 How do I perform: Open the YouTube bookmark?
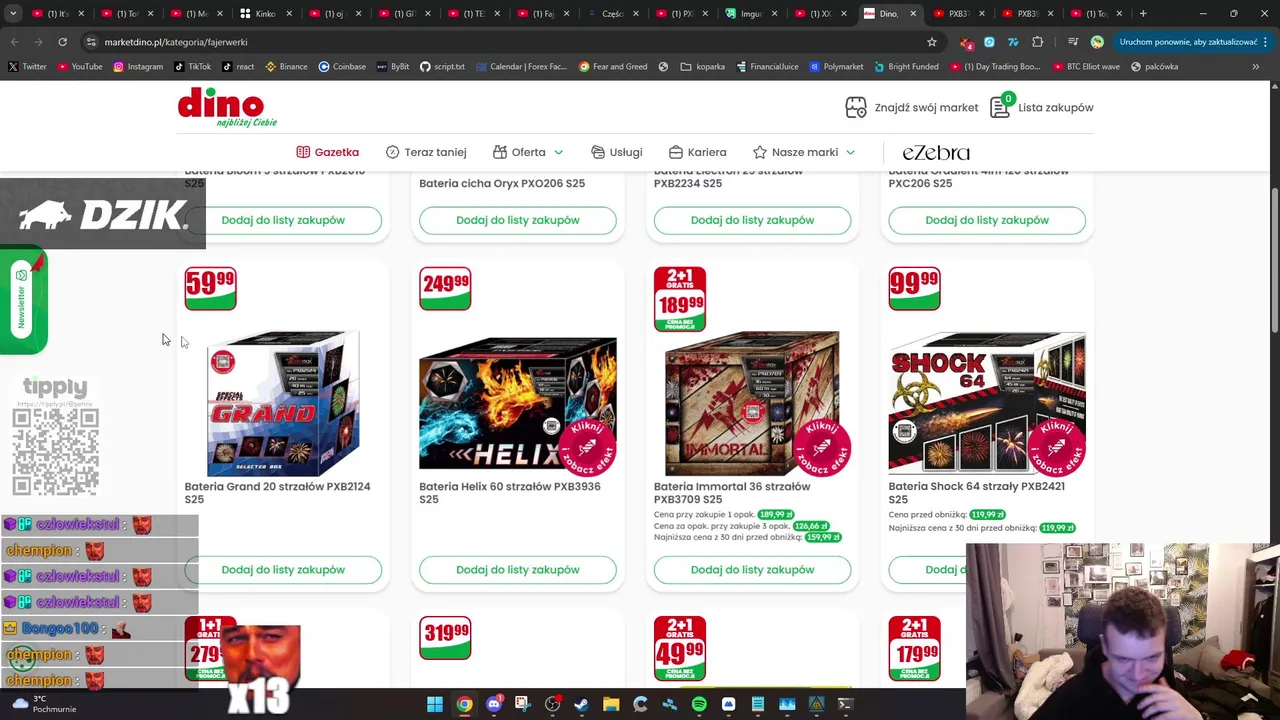[80, 66]
